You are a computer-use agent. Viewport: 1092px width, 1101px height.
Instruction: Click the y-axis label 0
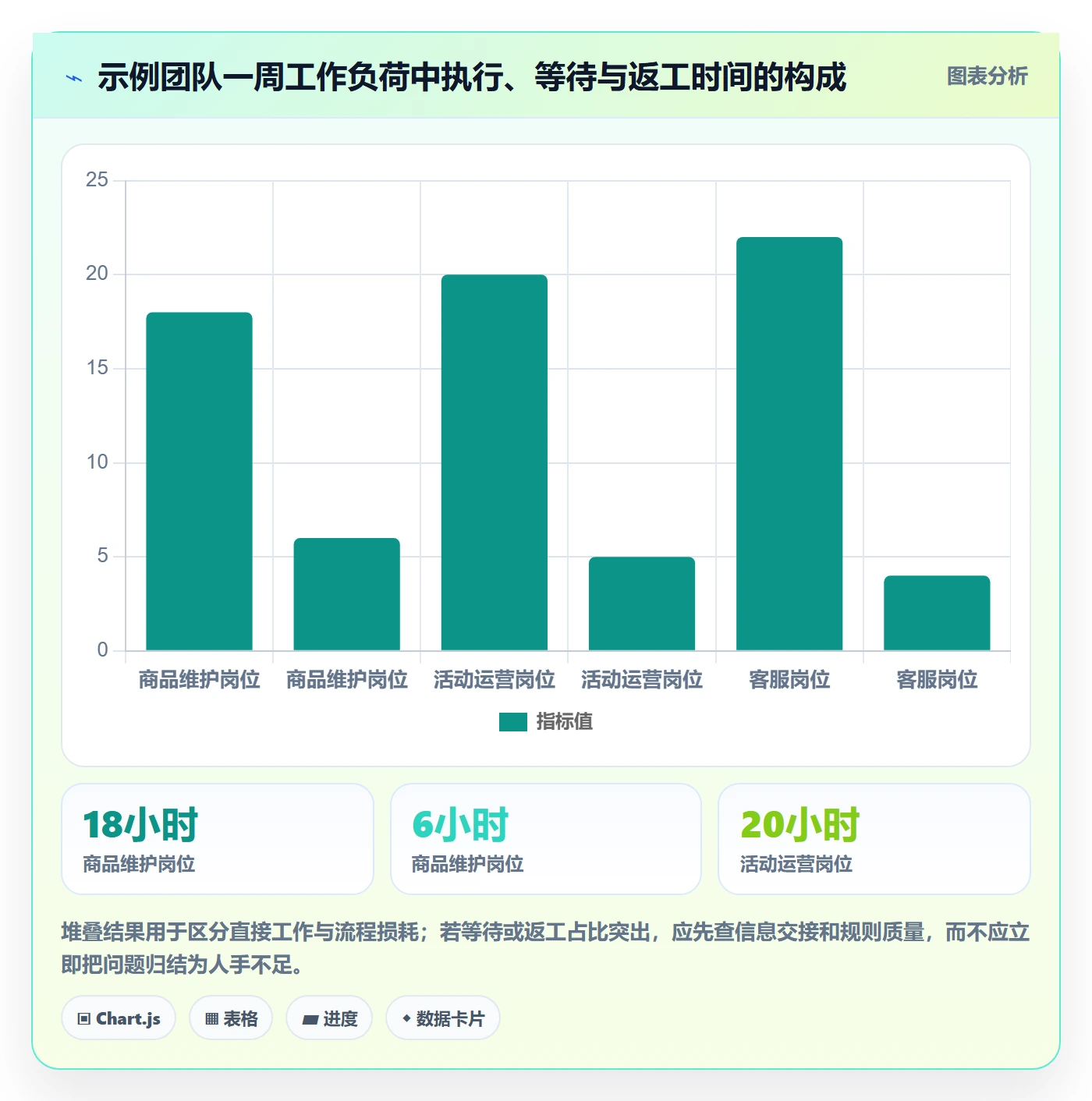102,650
